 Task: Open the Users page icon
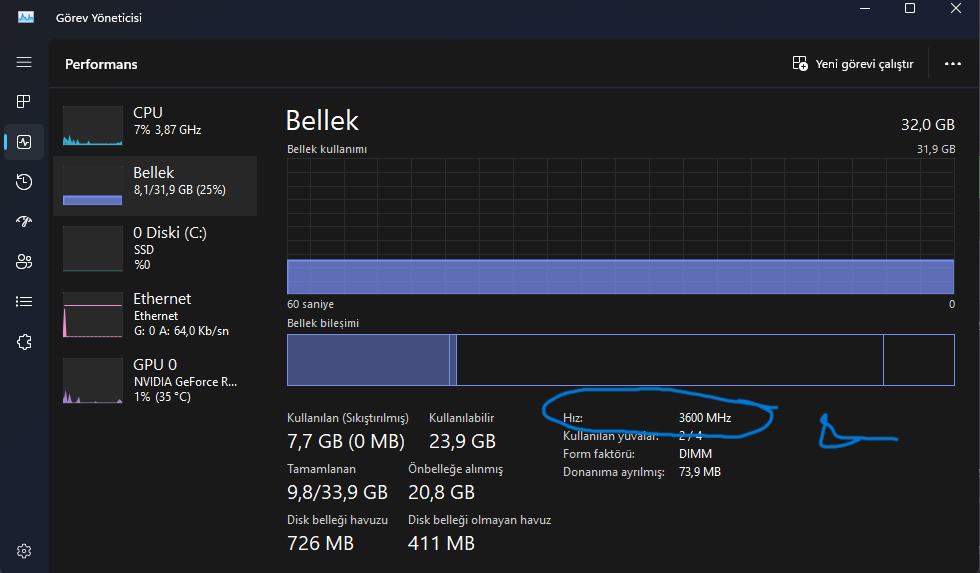point(24,262)
